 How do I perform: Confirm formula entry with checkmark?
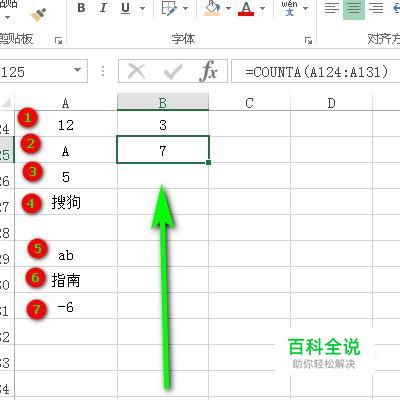(x=173, y=71)
